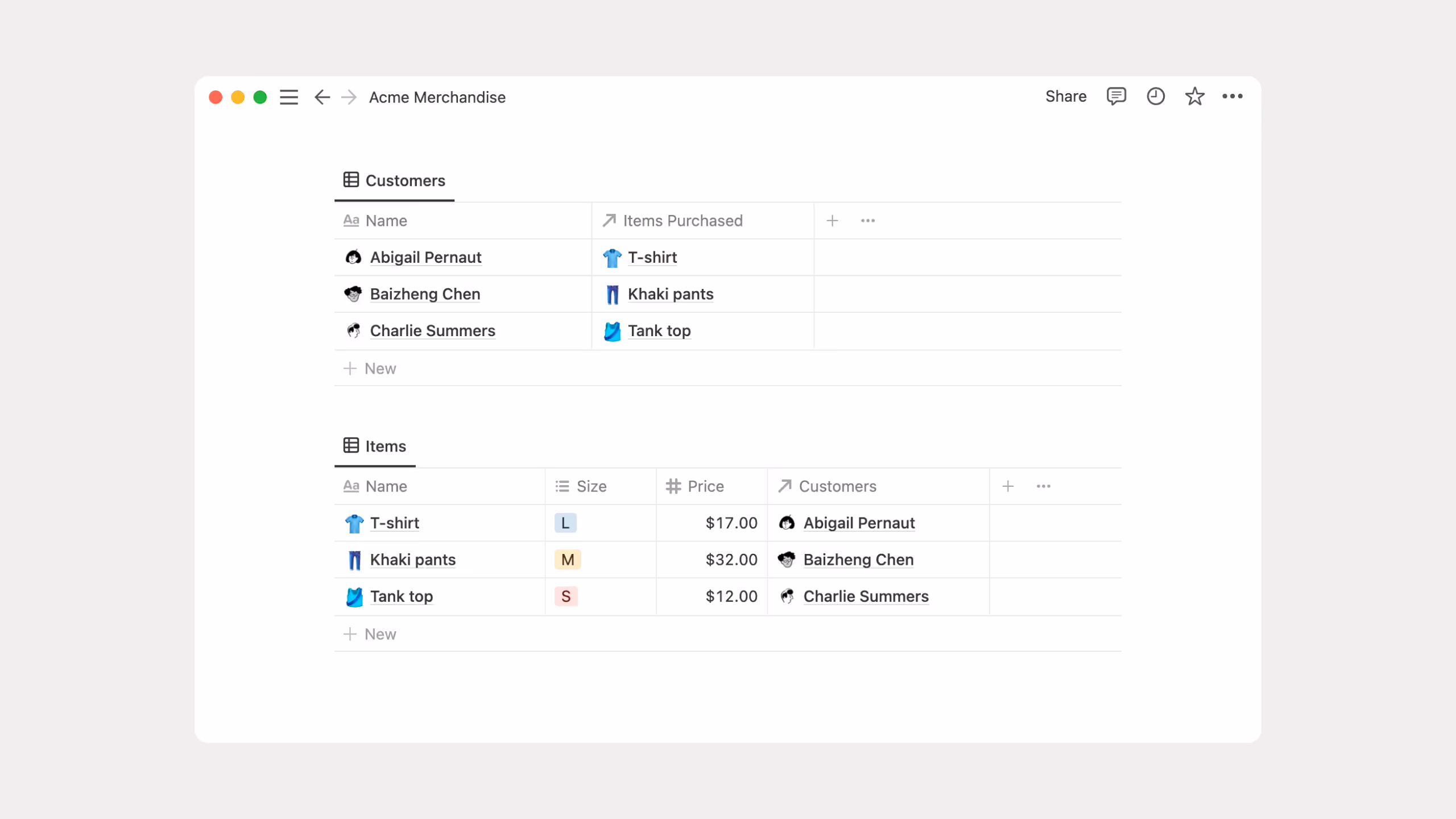The width and height of the screenshot is (1456, 819).
Task: Click the T-shirt emoji in the Customers table
Action: [x=611, y=257]
